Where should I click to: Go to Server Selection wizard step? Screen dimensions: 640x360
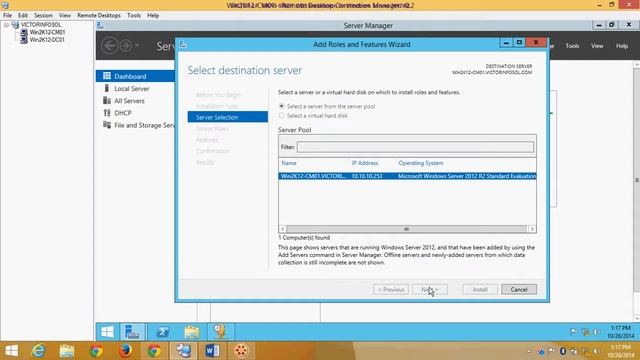click(228, 117)
